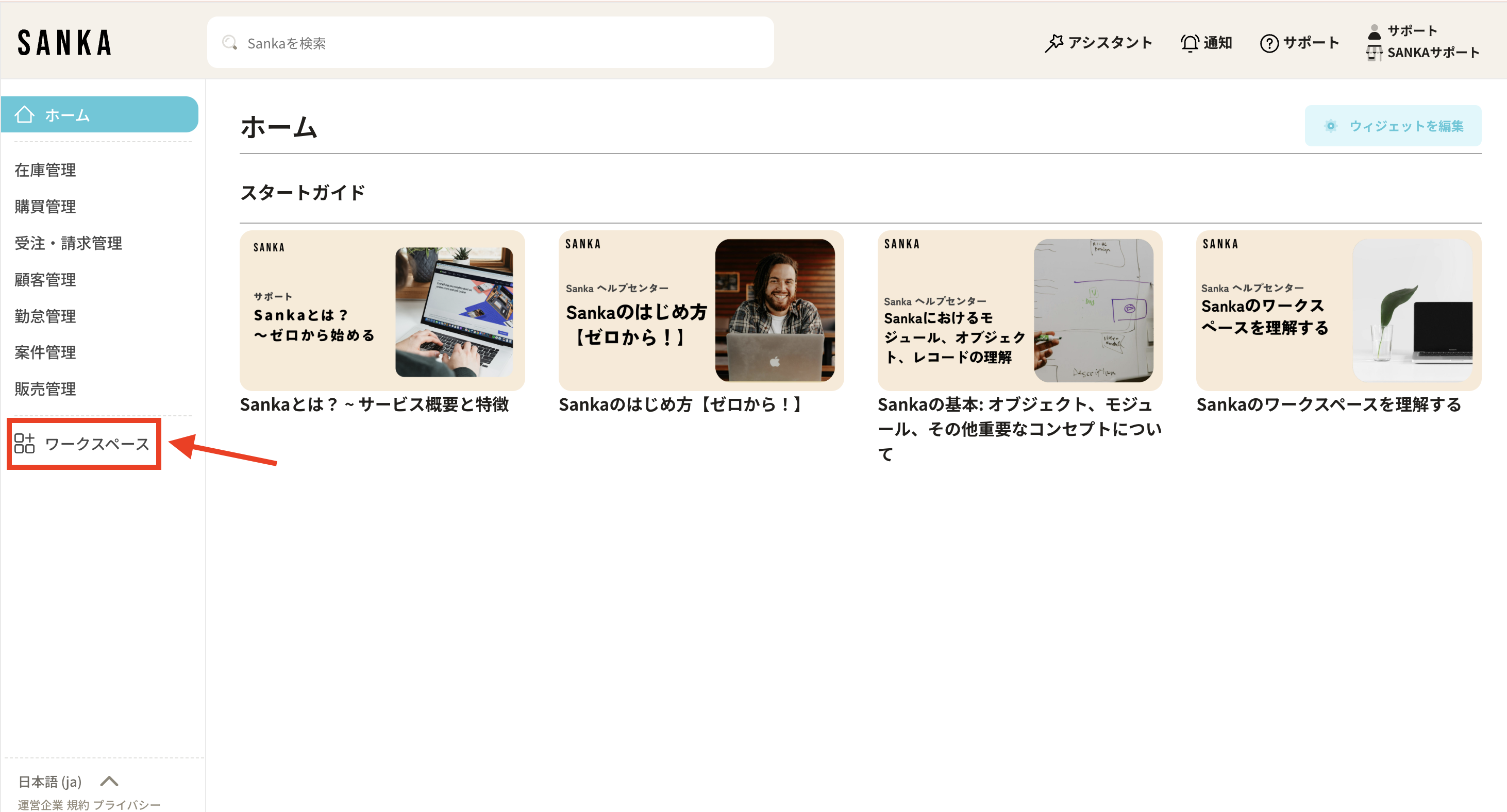
Task: Click the user profile avatar icon
Action: tap(1374, 31)
